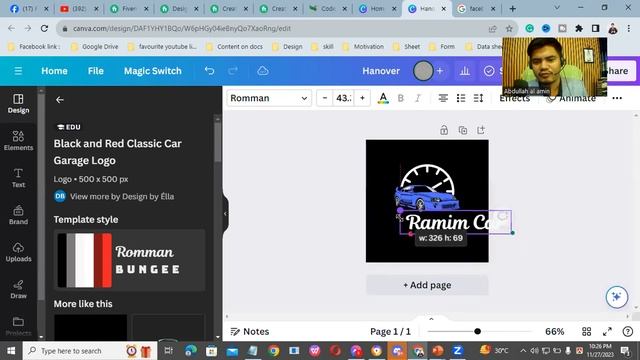The height and width of the screenshot is (360, 640).
Task: Collapse the side panel handle
Action: coord(225,213)
